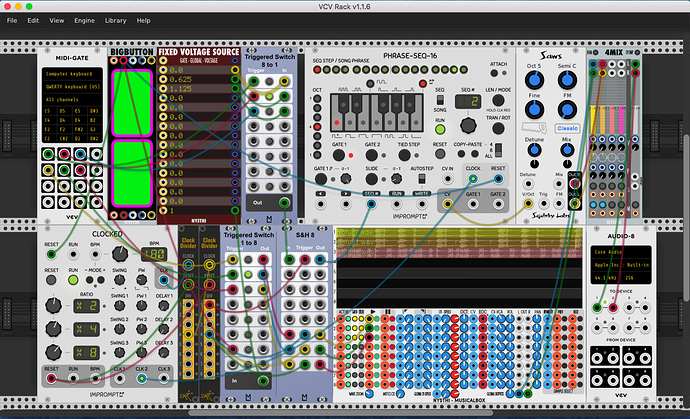The width and height of the screenshot is (690, 419).
Task: Open MIDI-GATE driver dropdown showing Computer keyboard
Action: (72, 74)
